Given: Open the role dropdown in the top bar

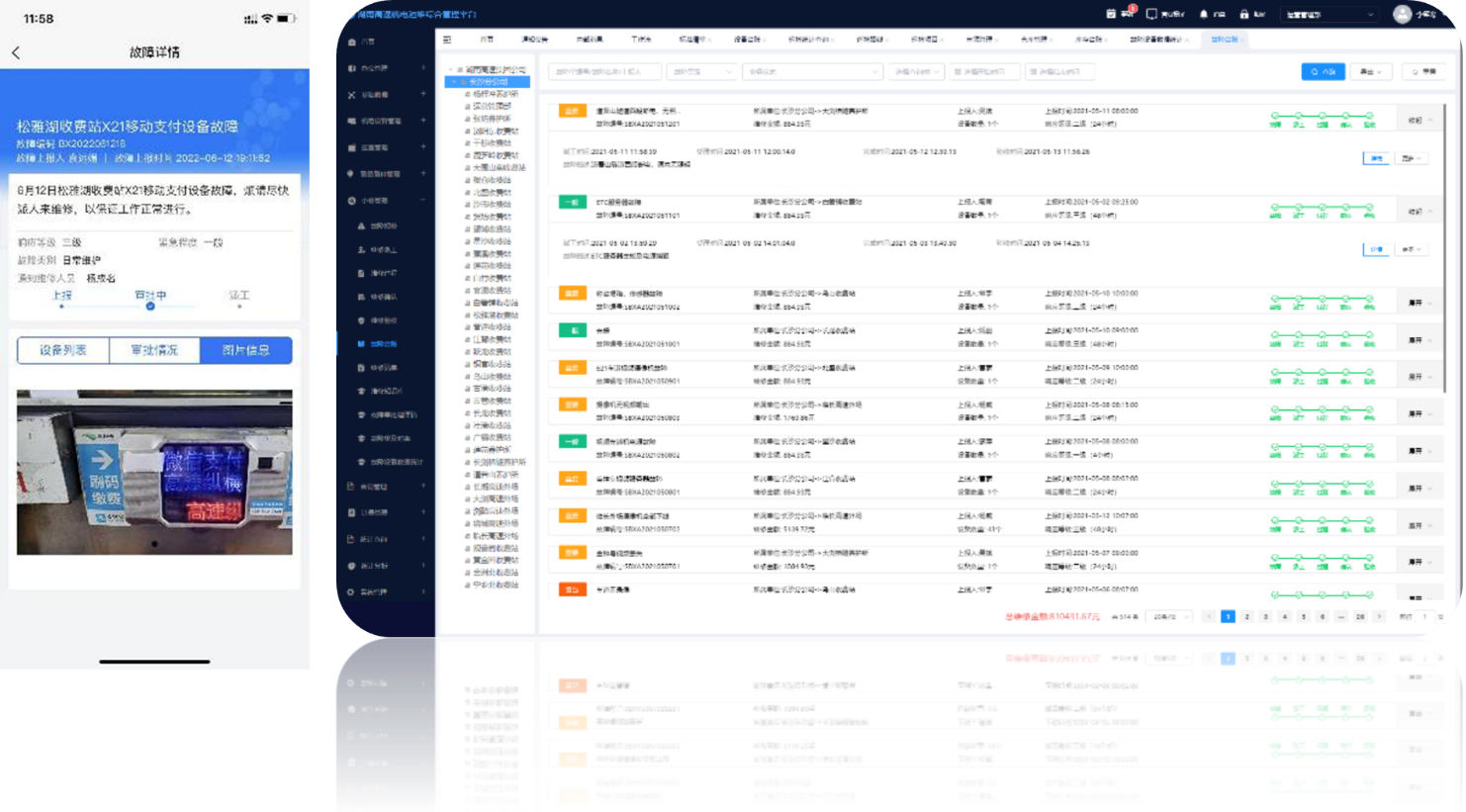Looking at the screenshot, I should (x=1329, y=15).
